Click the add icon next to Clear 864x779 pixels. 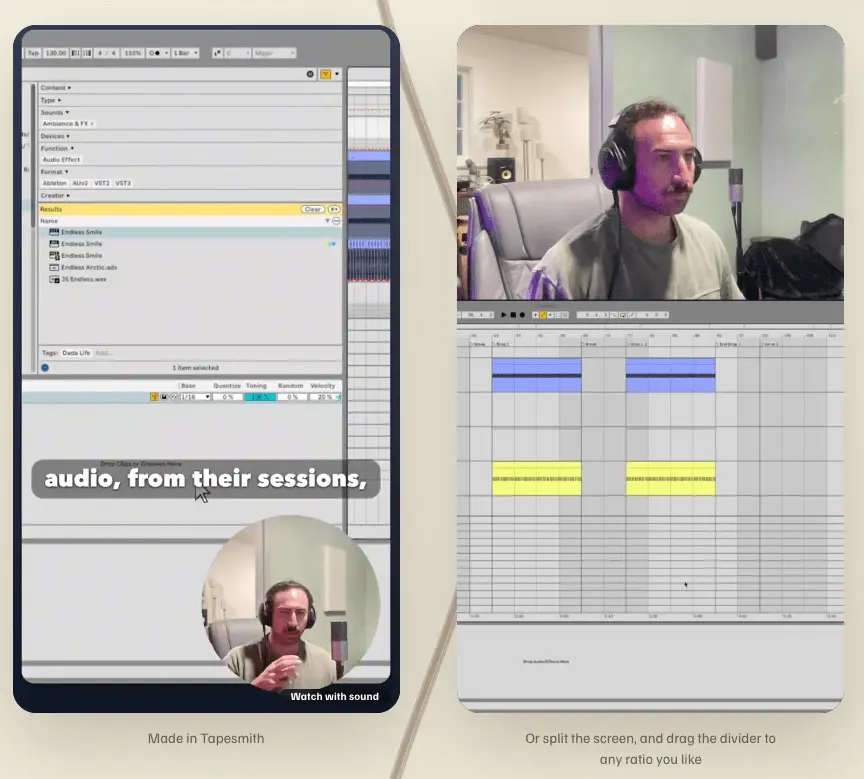point(334,209)
